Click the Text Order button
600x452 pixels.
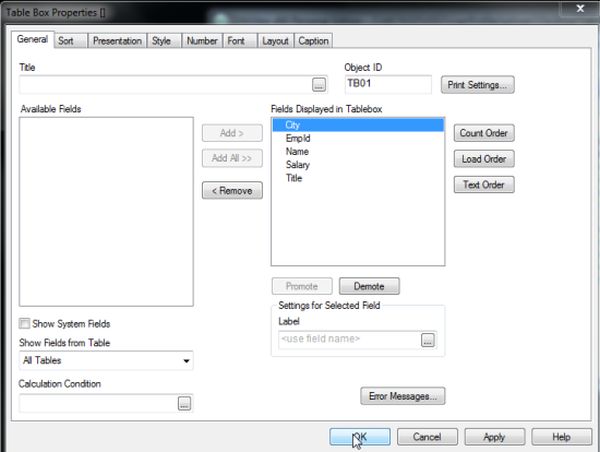click(484, 185)
